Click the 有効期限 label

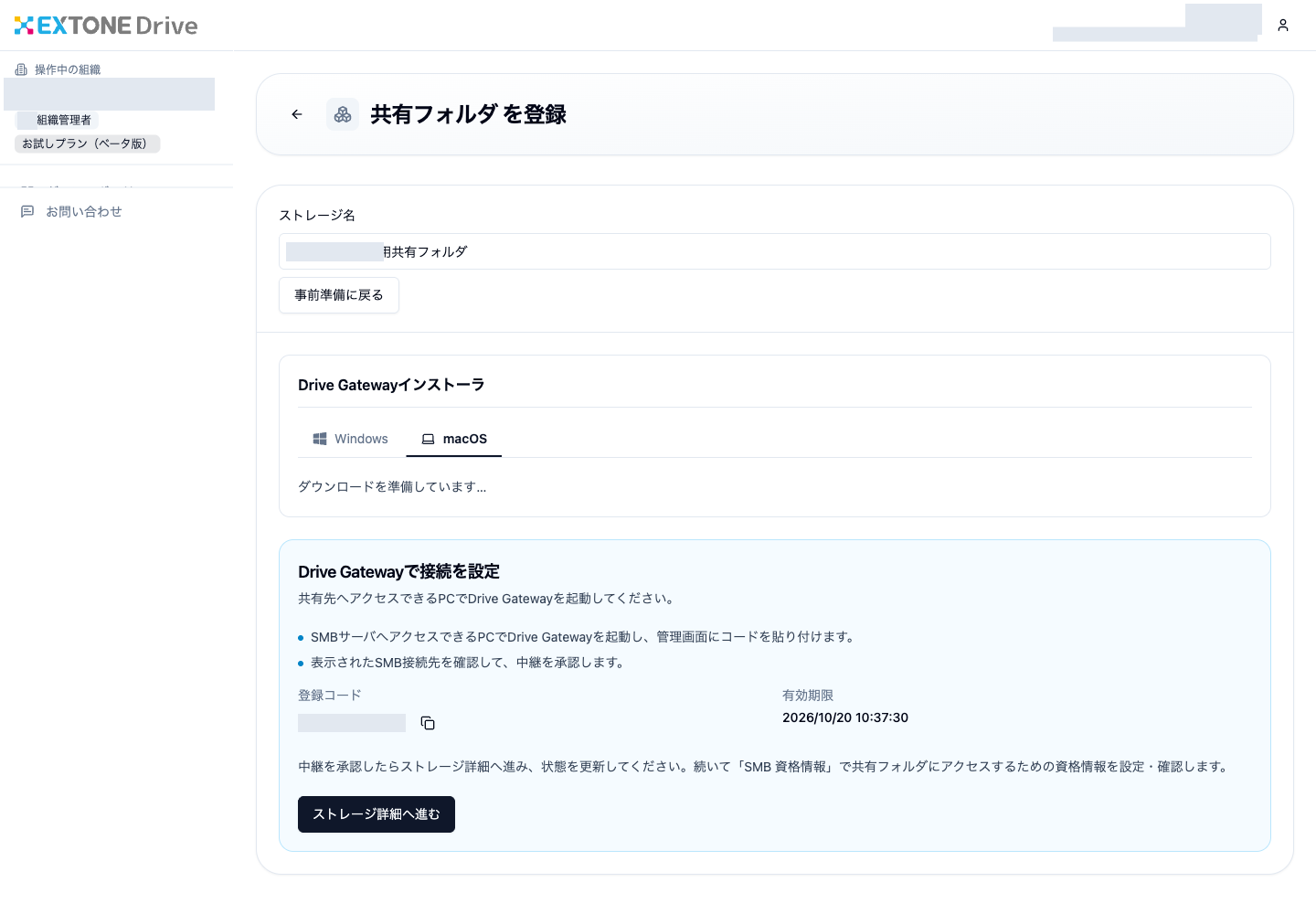[x=808, y=696]
